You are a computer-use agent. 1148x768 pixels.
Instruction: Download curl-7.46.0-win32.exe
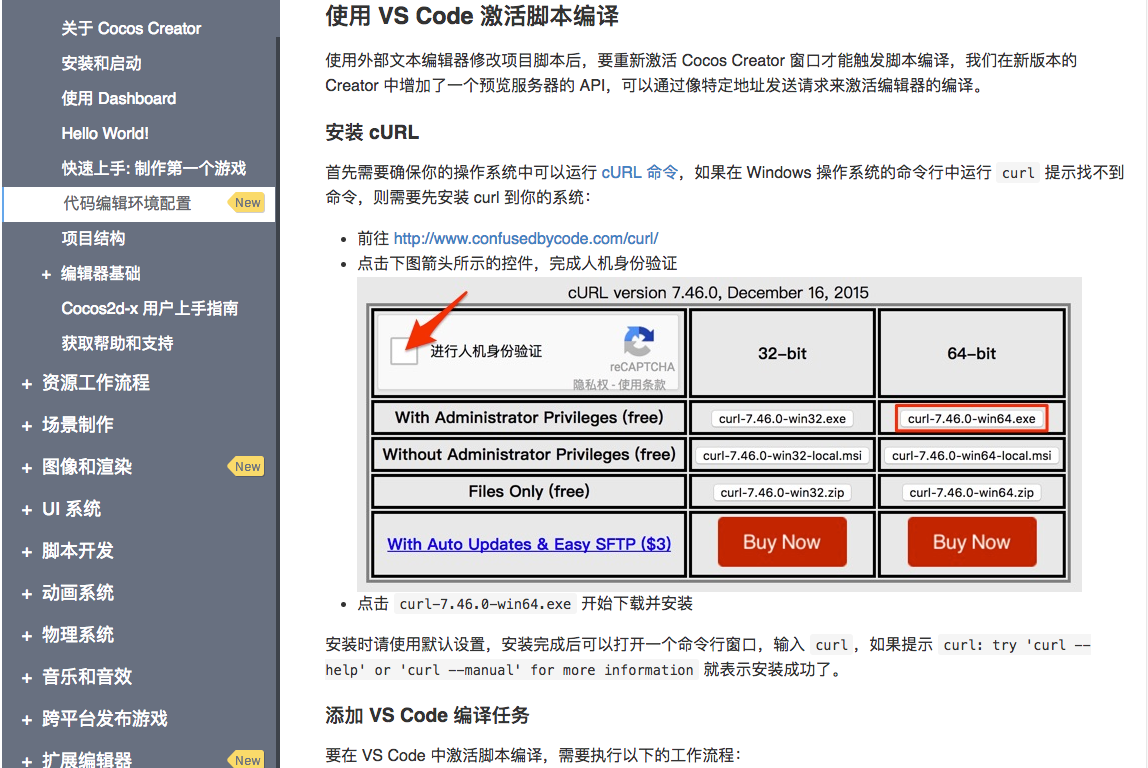click(x=782, y=419)
